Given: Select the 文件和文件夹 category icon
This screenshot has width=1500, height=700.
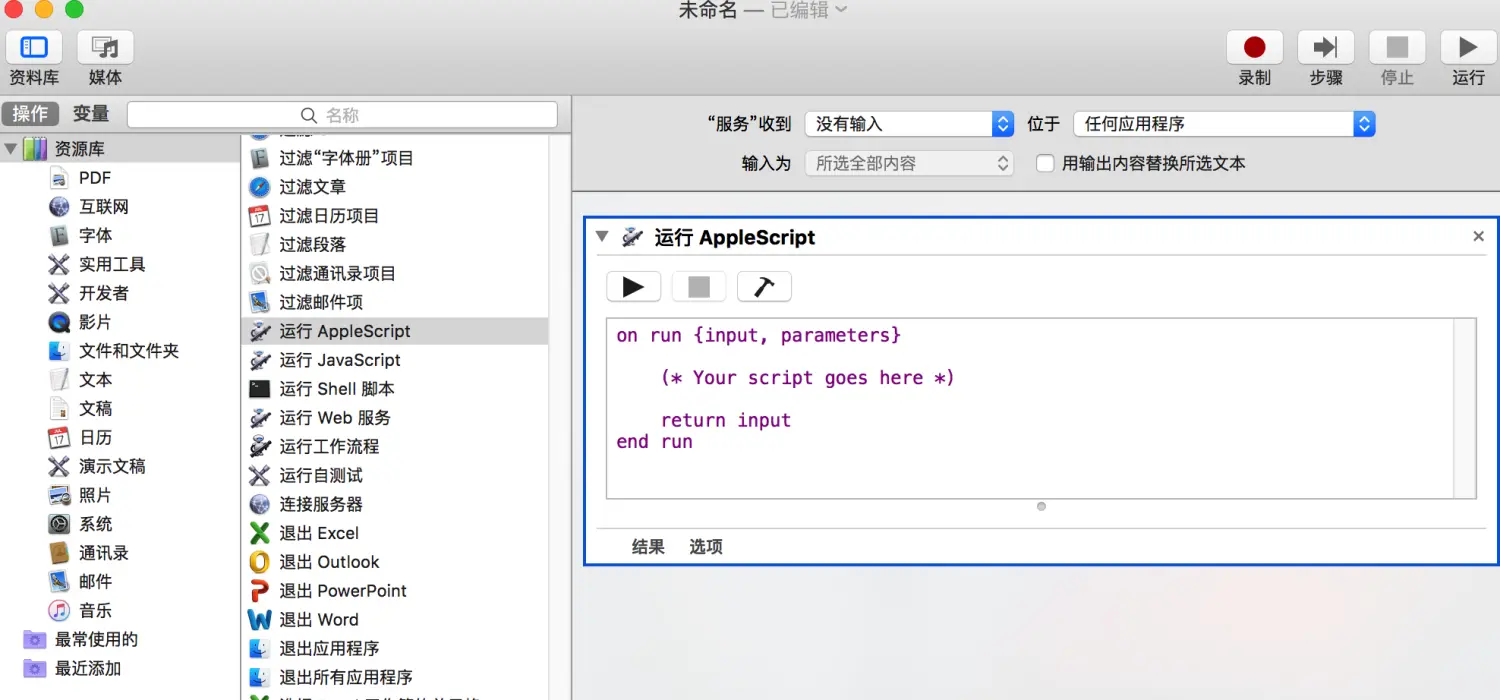Looking at the screenshot, I should click(59, 351).
